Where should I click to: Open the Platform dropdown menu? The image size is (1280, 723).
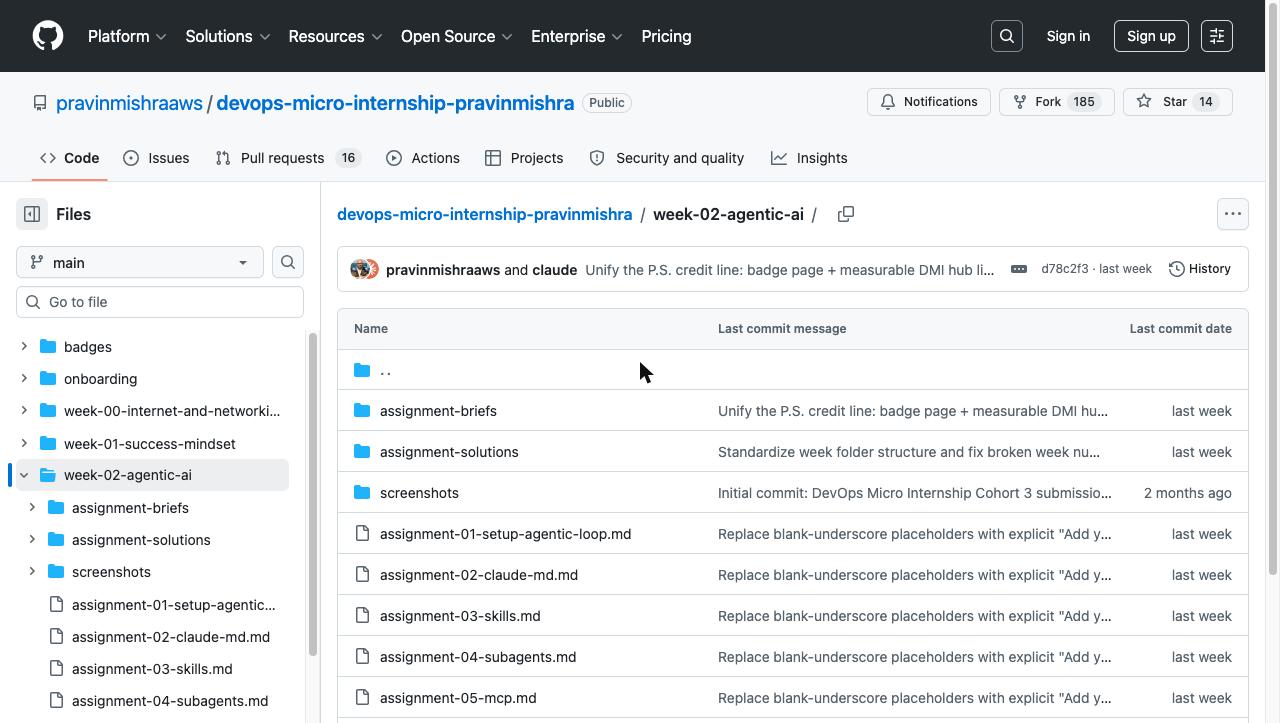click(x=127, y=36)
